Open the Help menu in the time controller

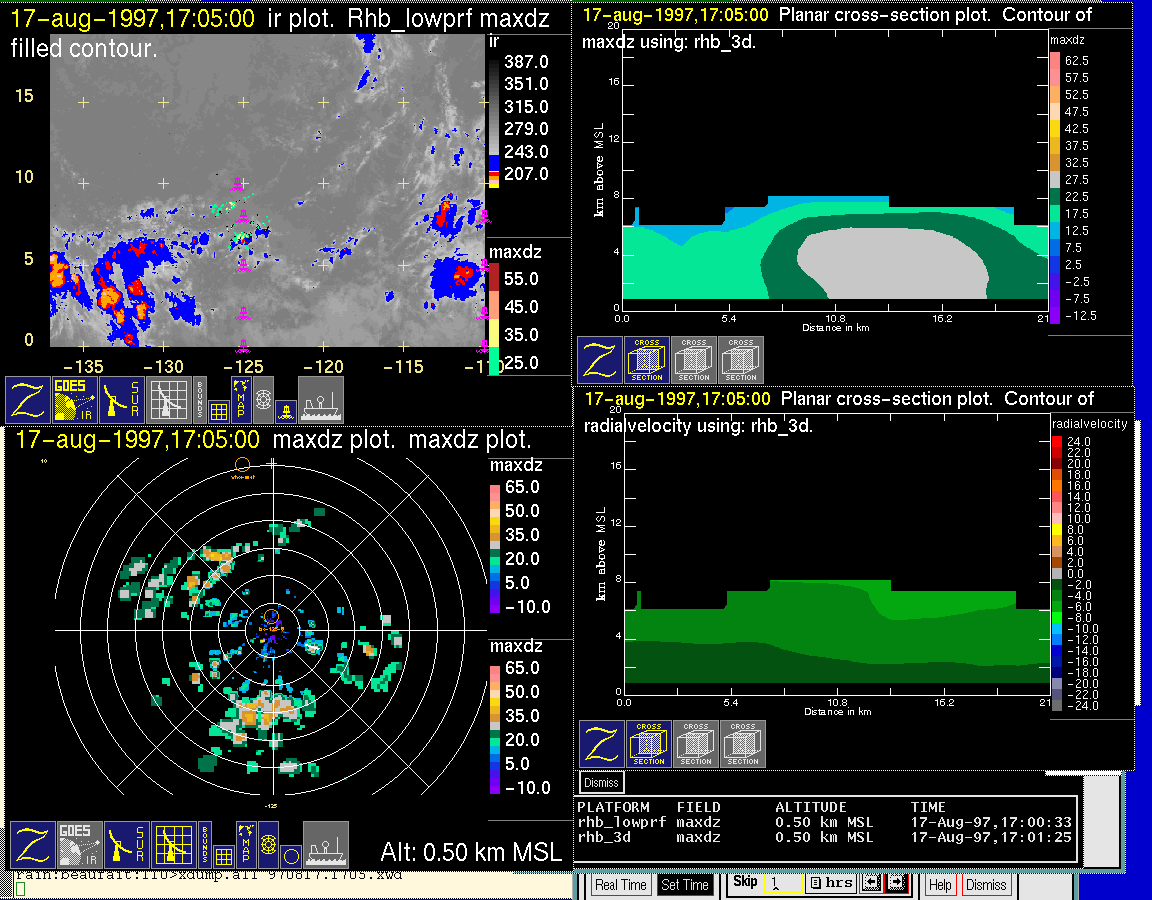pyautogui.click(x=940, y=885)
